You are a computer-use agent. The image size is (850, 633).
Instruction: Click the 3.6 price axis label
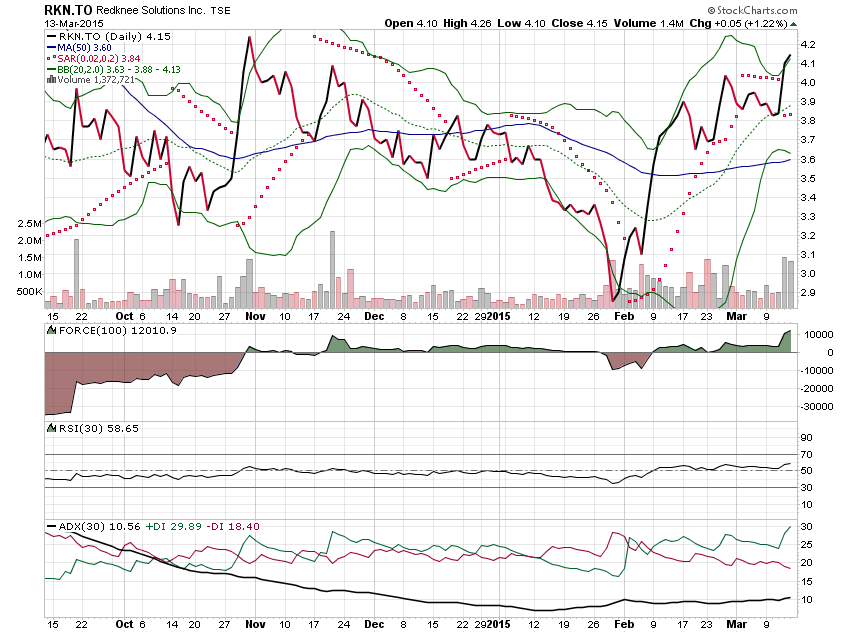[808, 159]
